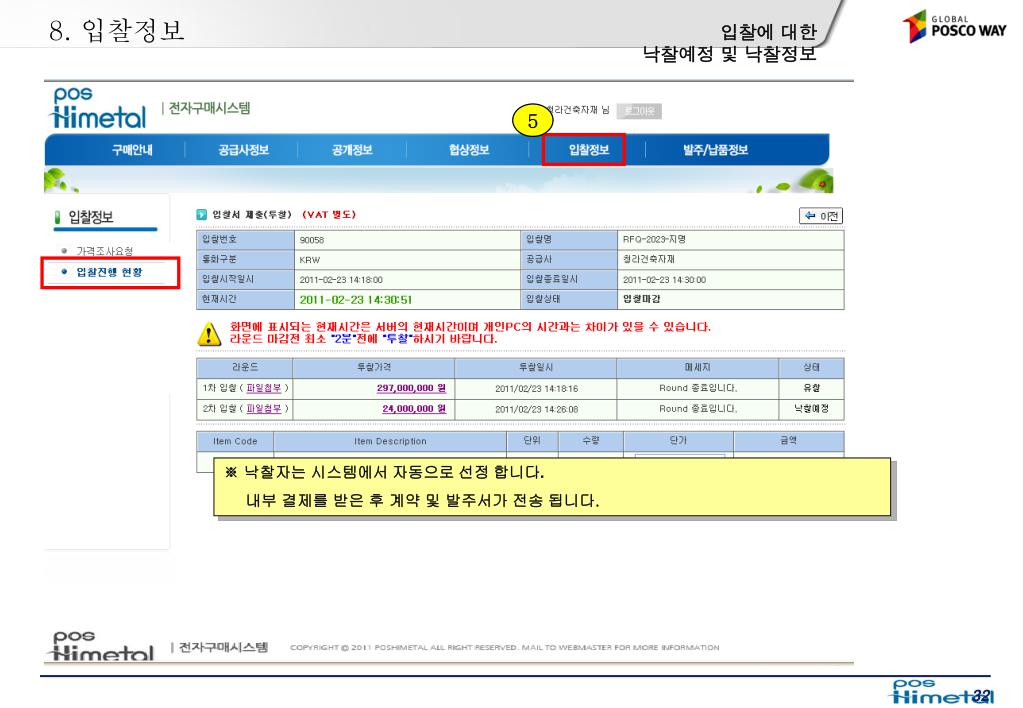This screenshot has width=1023, height=708.
Task: Click the Item Code column header
Action: coord(235,441)
